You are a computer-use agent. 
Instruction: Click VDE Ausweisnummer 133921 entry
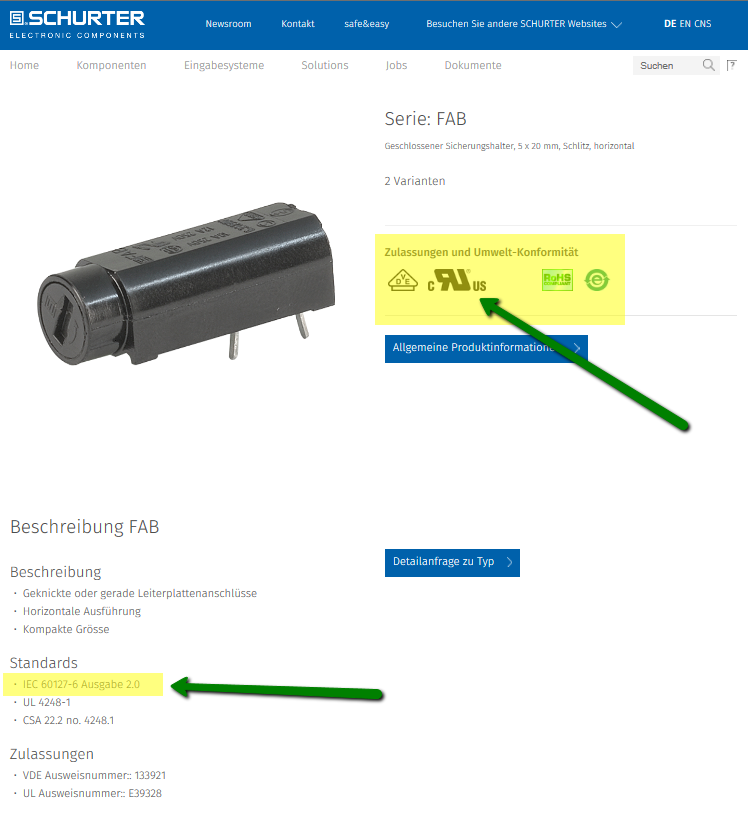tap(95, 775)
